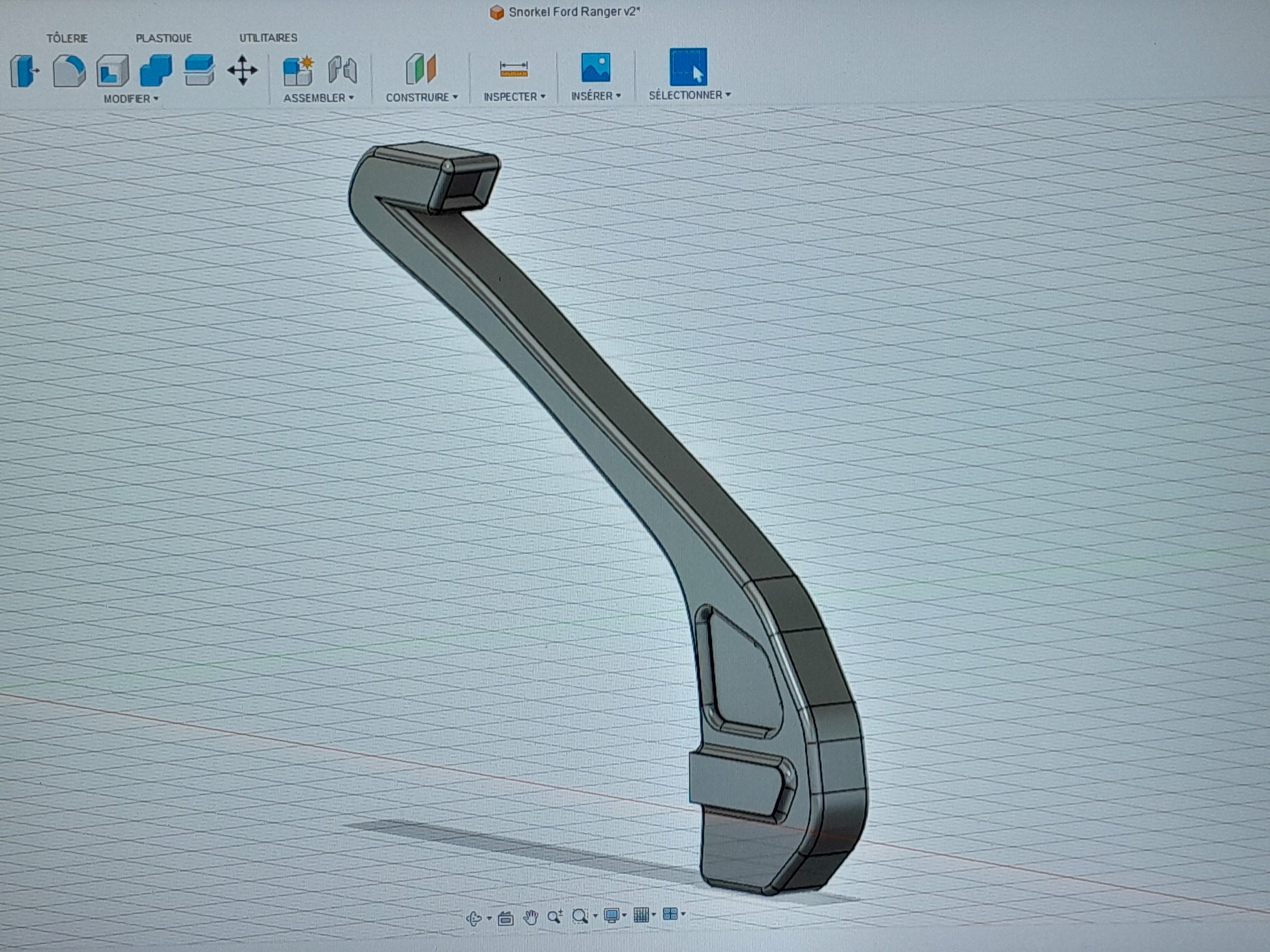Select the Joint tool icon
This screenshot has height=952, width=1270.
pyautogui.click(x=343, y=70)
